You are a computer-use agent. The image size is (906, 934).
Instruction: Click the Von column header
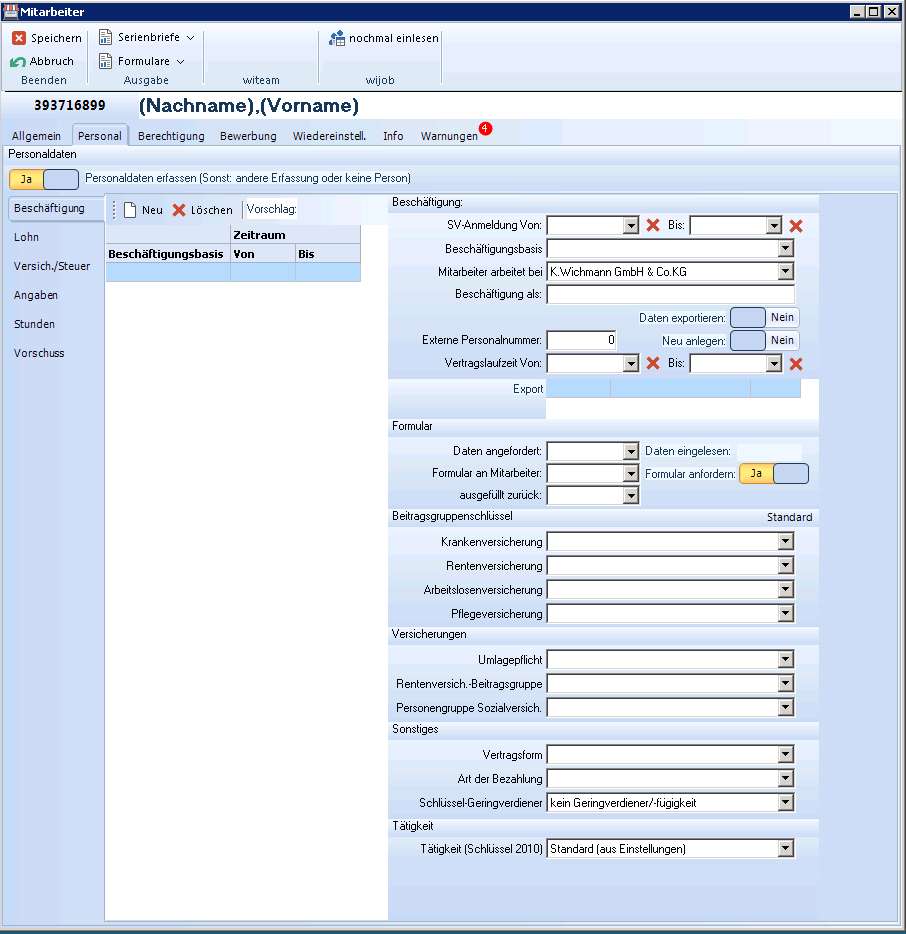[x=263, y=254]
